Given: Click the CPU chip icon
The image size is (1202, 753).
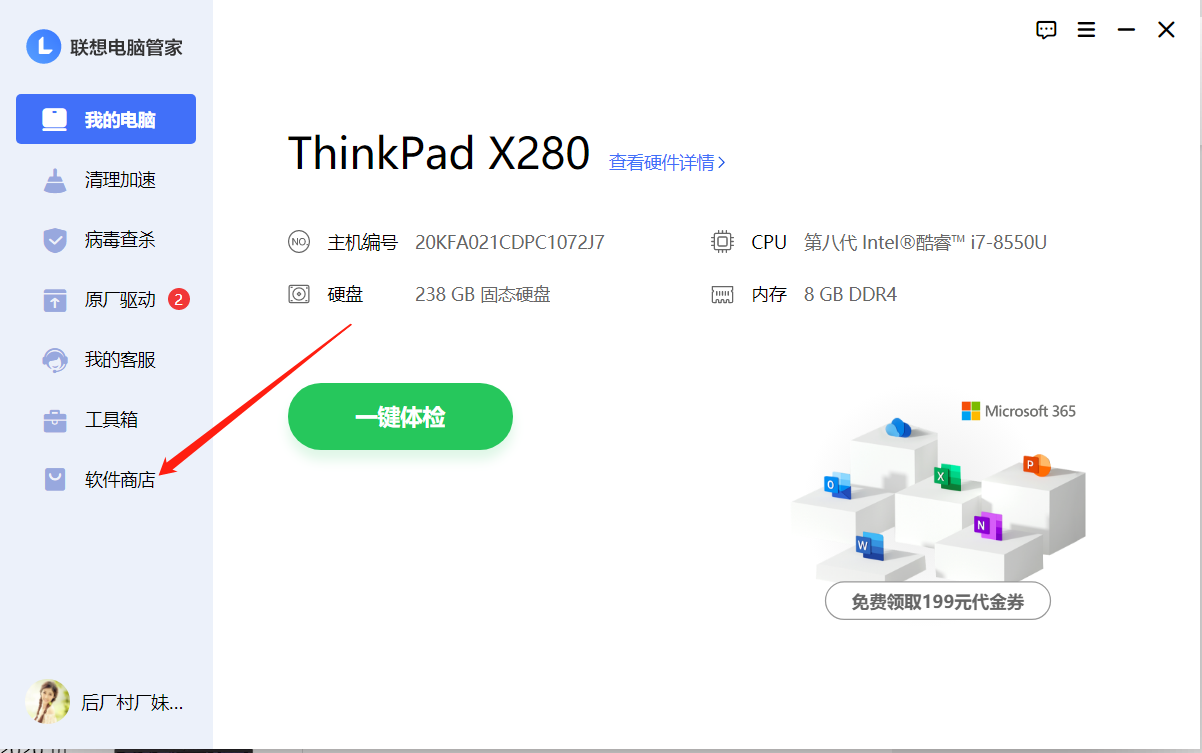Looking at the screenshot, I should tap(722, 242).
